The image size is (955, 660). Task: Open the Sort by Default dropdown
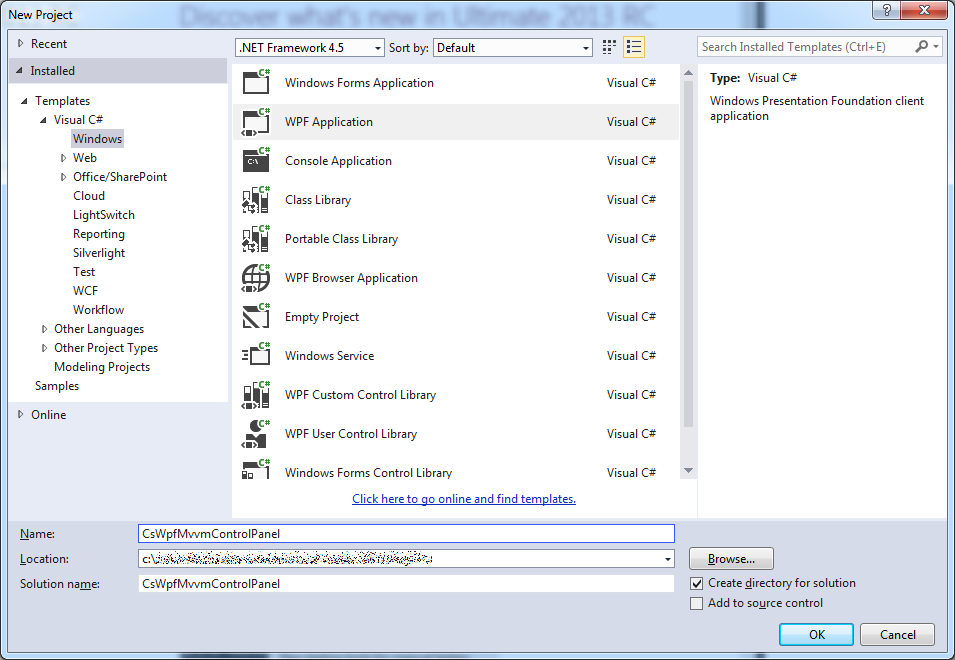[513, 47]
